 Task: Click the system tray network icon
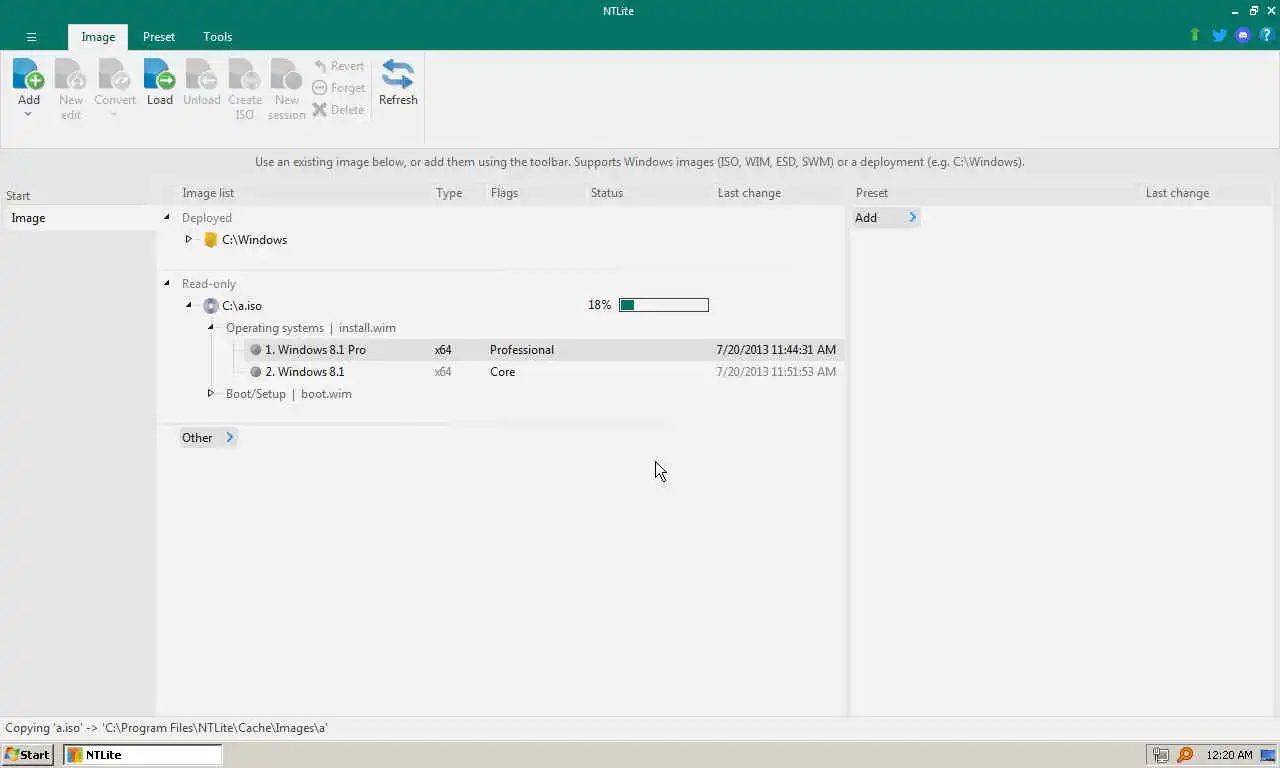[1160, 755]
